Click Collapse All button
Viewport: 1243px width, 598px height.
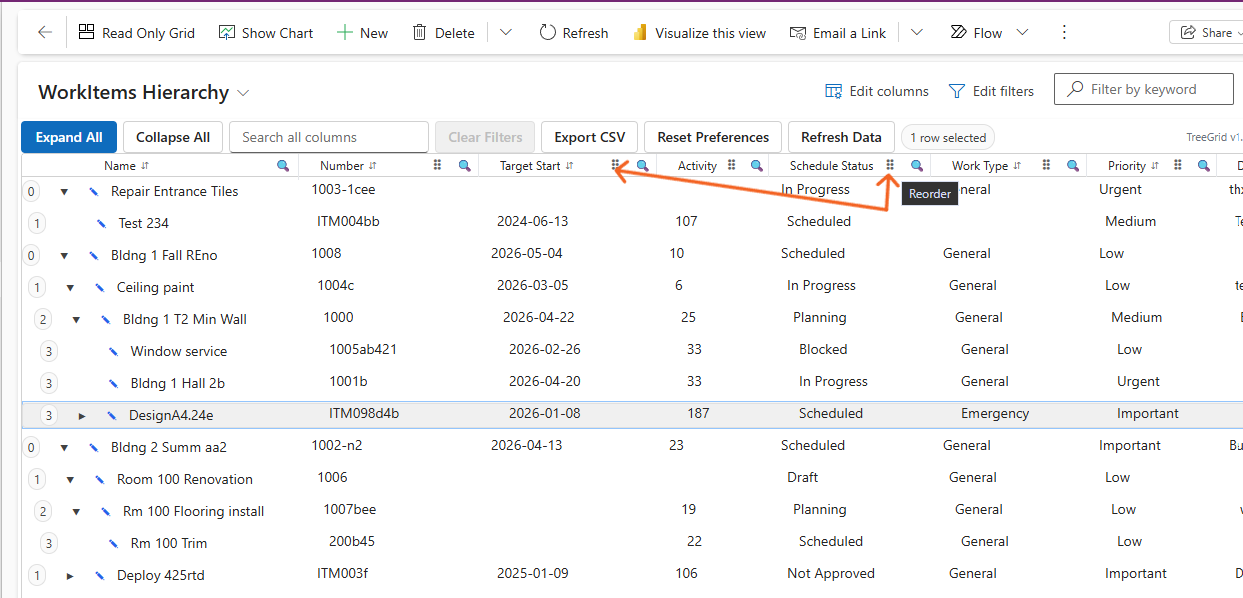click(x=173, y=137)
